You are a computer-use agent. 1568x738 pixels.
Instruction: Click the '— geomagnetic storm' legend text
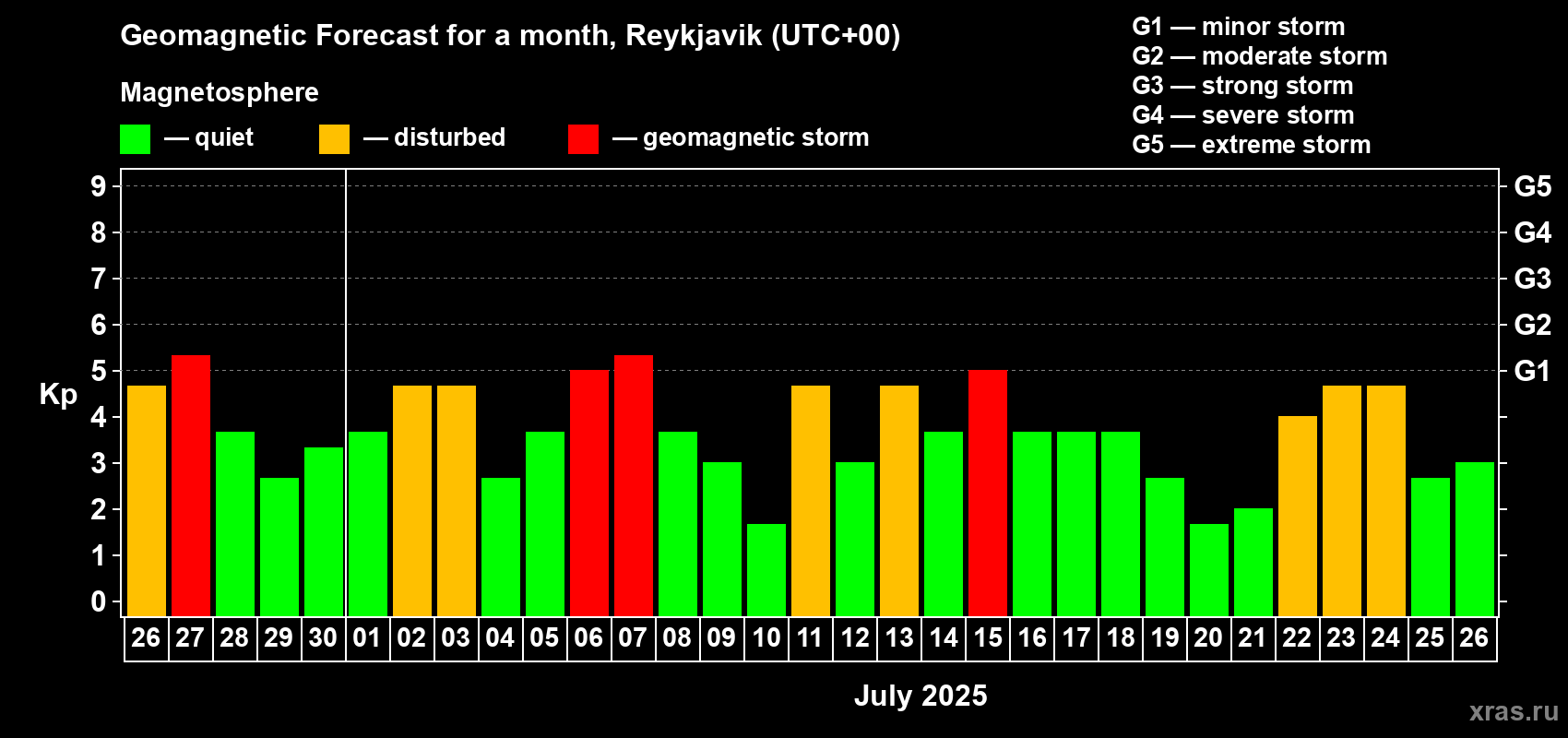pos(741,137)
